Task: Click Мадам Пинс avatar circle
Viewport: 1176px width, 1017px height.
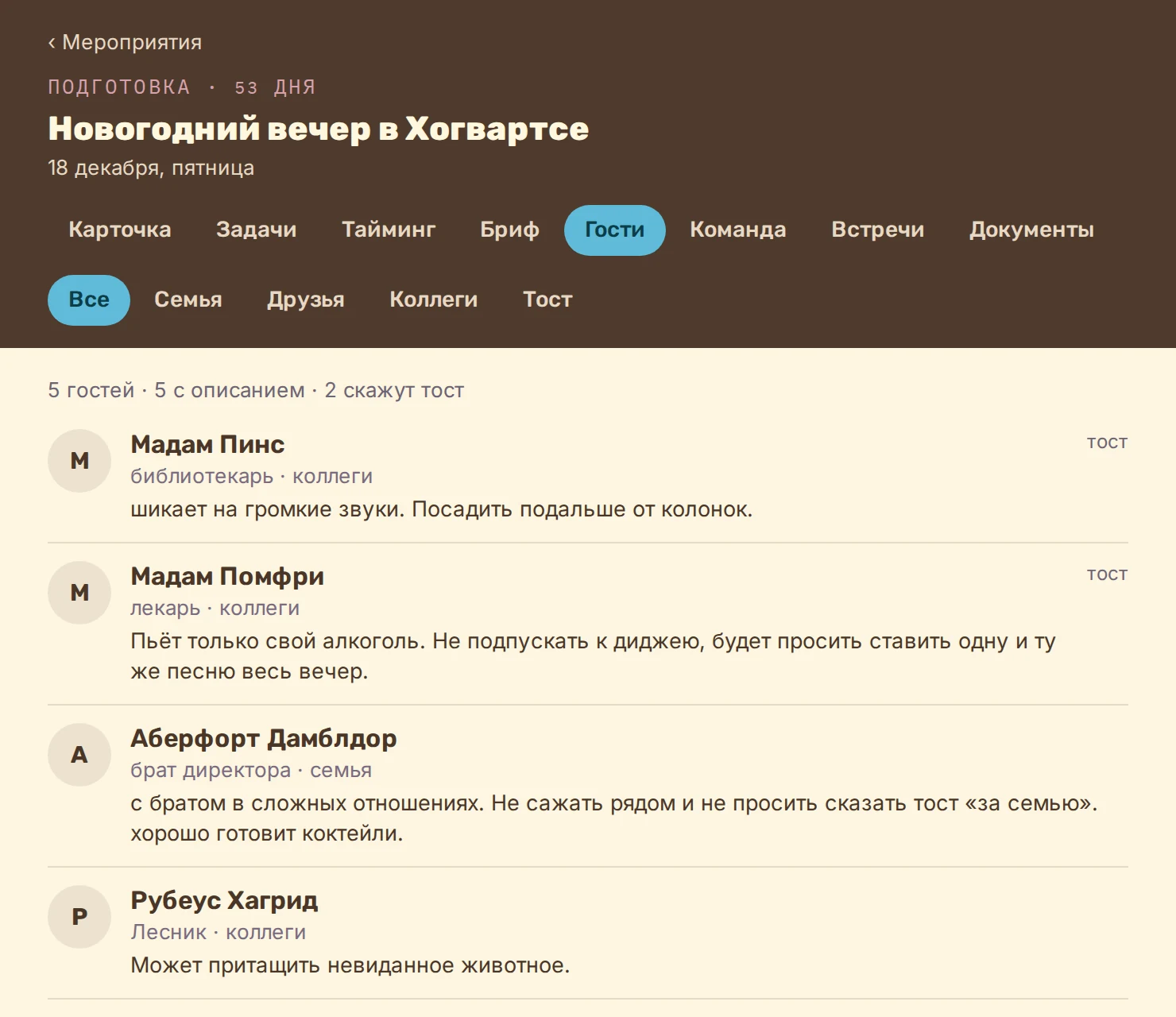Action: [79, 461]
